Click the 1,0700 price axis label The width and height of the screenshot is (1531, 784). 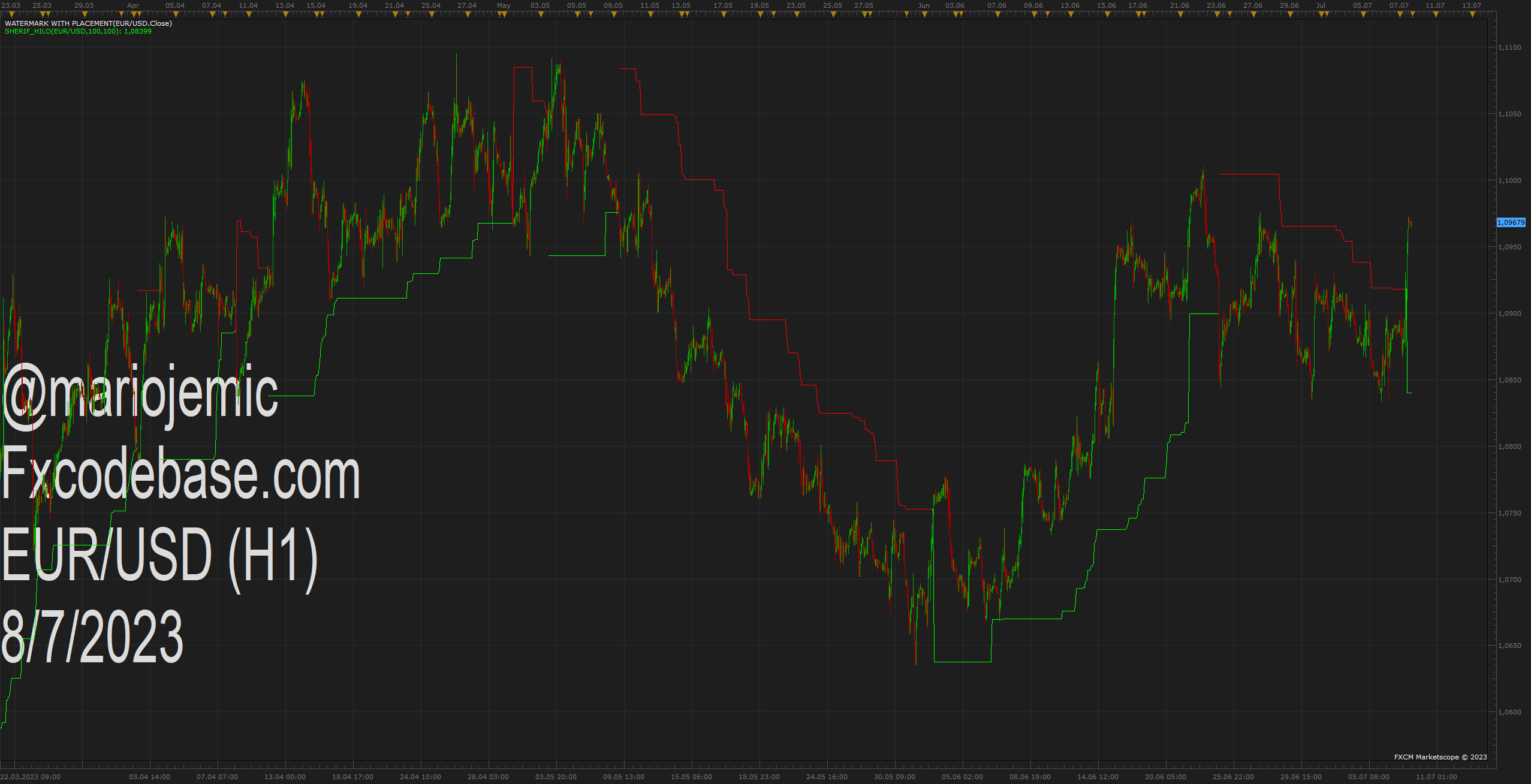[x=1509, y=580]
